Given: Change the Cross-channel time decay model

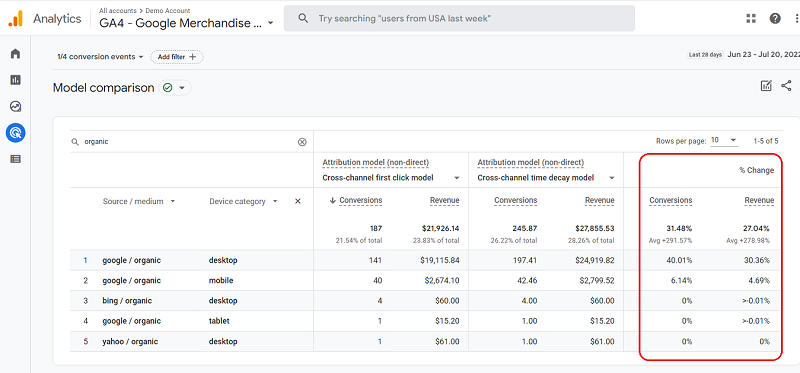Looking at the screenshot, I should tap(546, 178).
